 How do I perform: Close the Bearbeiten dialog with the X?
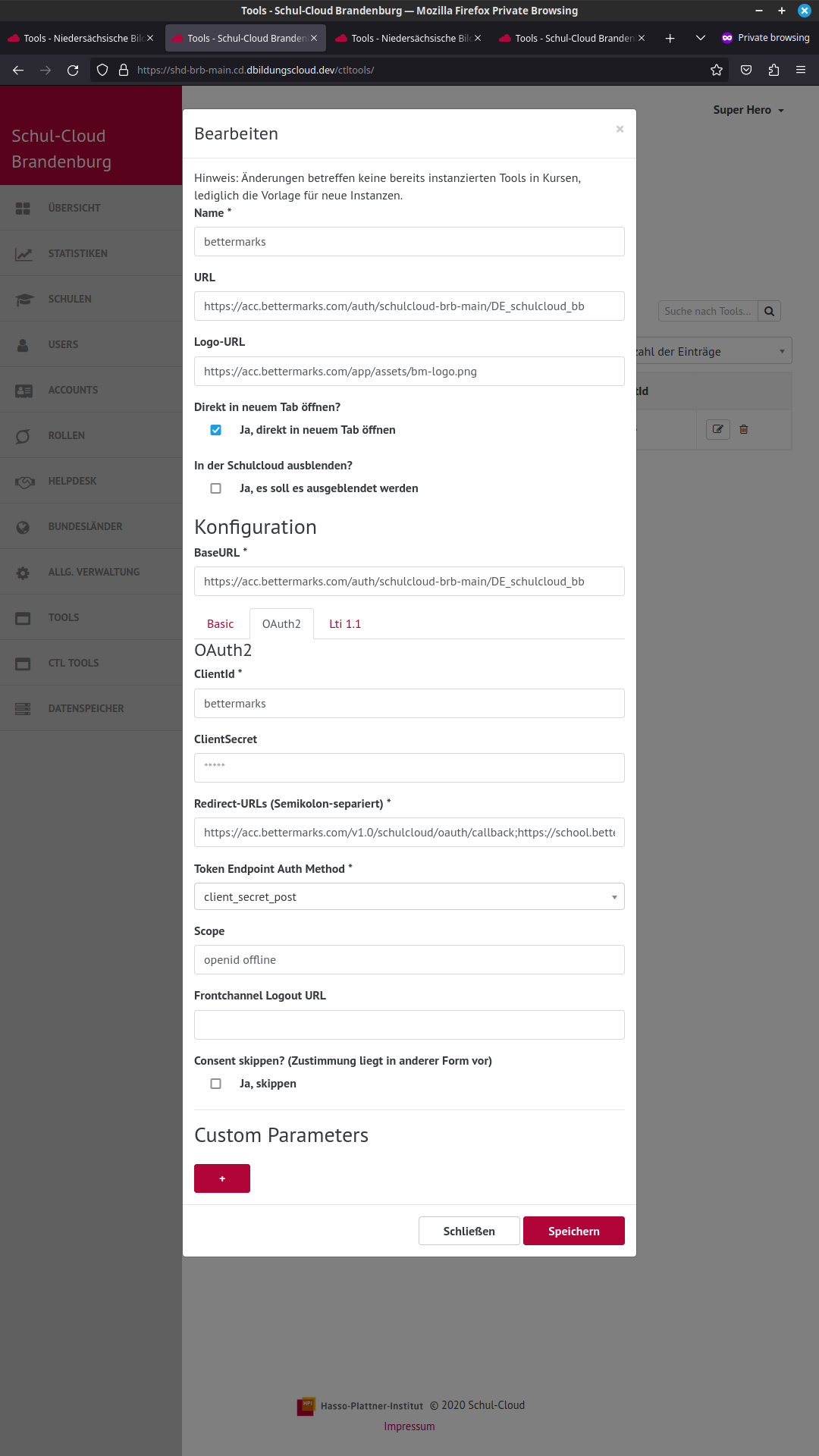620,129
